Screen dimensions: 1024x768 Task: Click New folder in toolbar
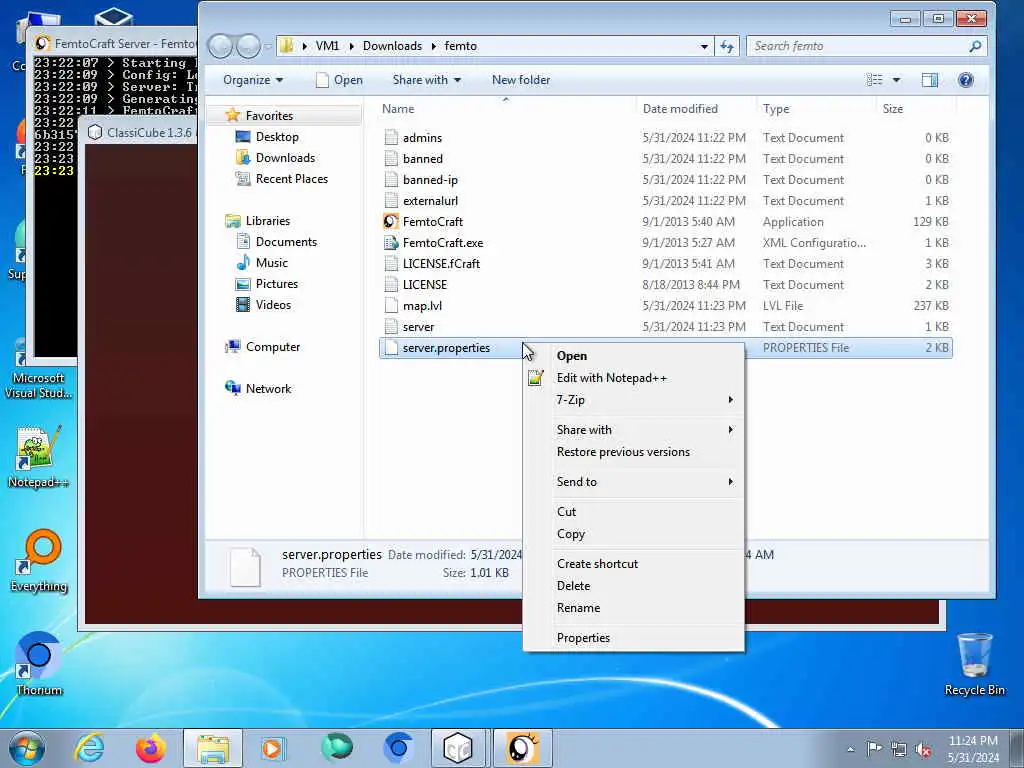pos(520,80)
